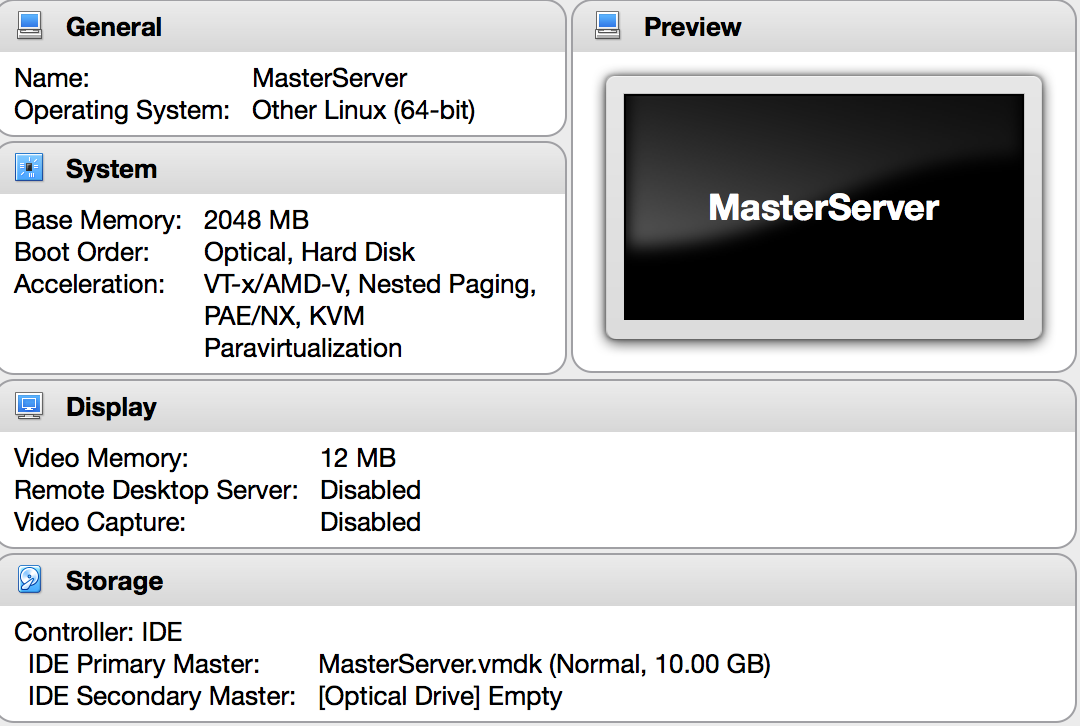Click the Preview section computer icon
Screen dimensions: 1080x726
tap(608, 26)
